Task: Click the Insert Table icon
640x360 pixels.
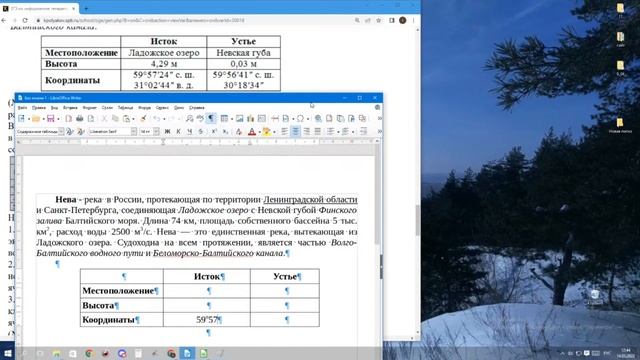Action: click(x=224, y=118)
